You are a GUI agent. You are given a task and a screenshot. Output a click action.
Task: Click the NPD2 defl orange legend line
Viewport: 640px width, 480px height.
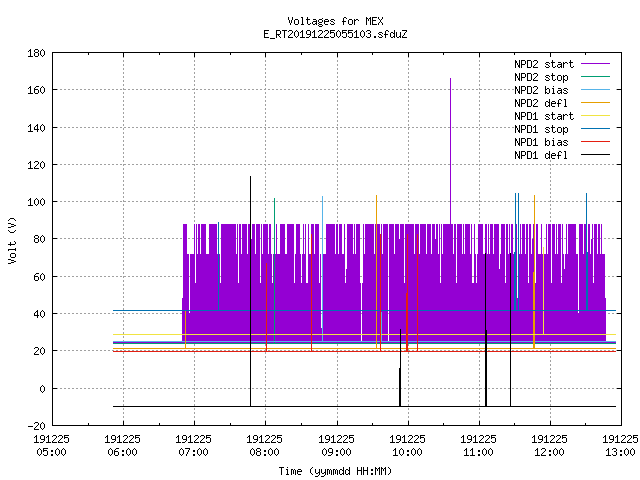pos(596,103)
